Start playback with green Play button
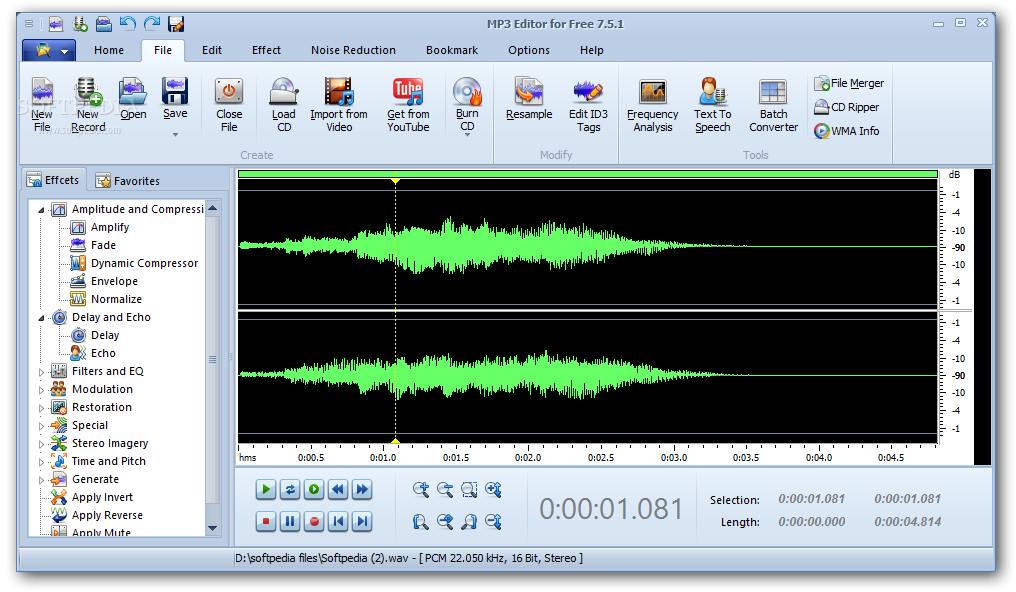 (266, 490)
